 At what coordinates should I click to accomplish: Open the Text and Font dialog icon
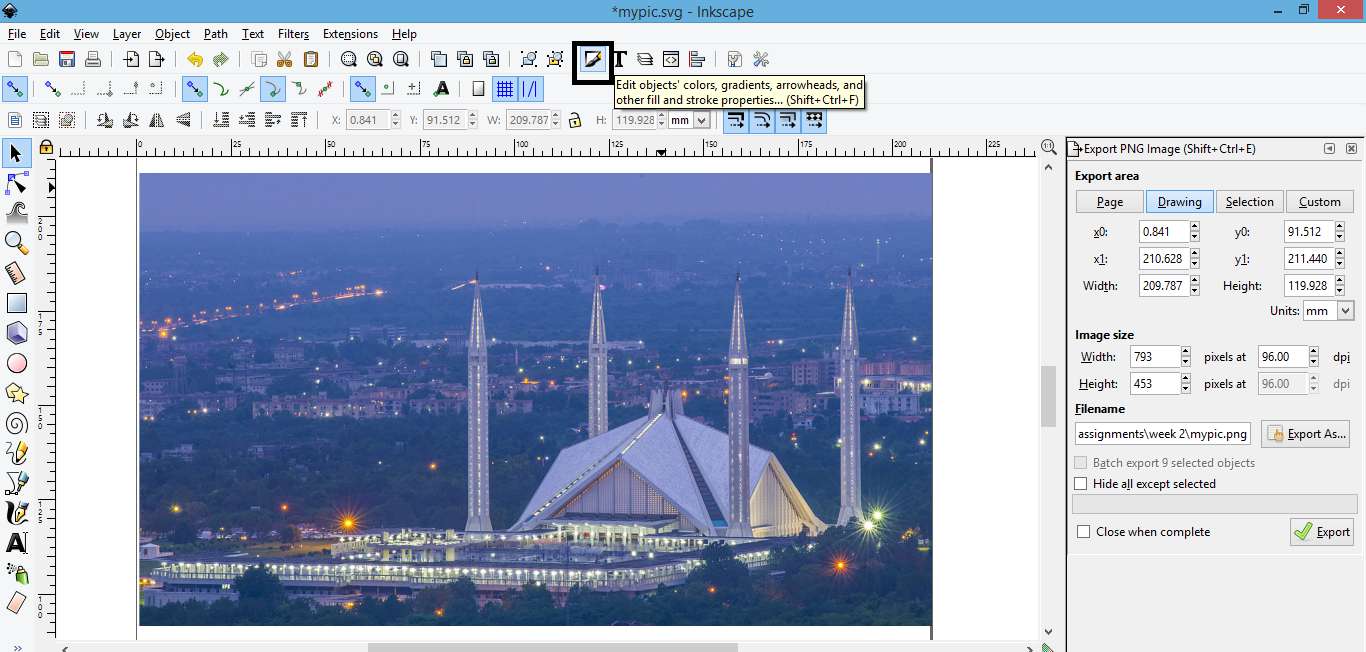click(x=619, y=60)
